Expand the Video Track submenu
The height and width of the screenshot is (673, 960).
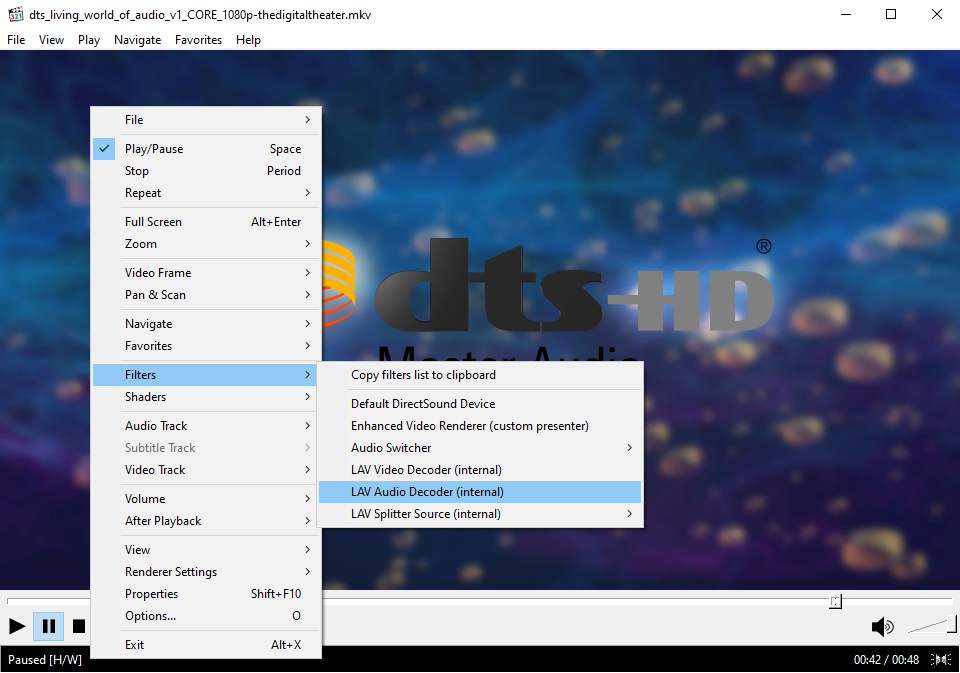[x=206, y=470]
